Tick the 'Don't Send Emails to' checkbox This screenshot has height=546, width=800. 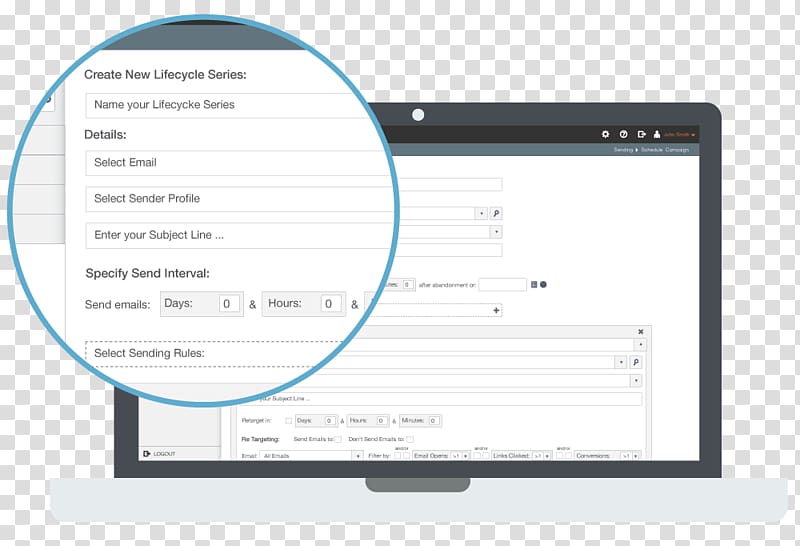pyautogui.click(x=410, y=439)
